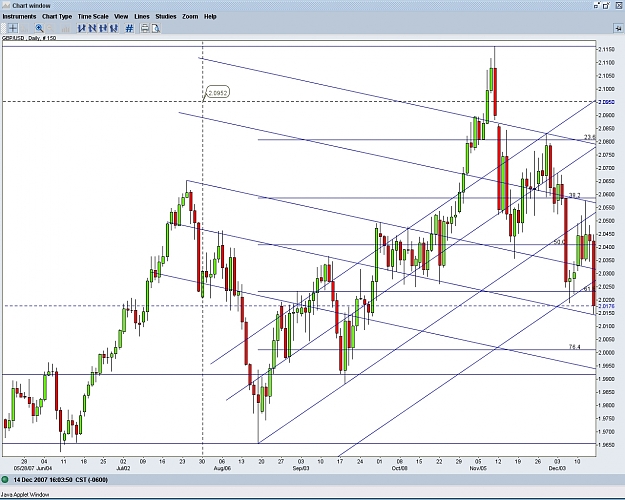Click the greyed zoom out magnifier icon
Screen dimensions: 625x500
pyautogui.click(x=51, y=28)
